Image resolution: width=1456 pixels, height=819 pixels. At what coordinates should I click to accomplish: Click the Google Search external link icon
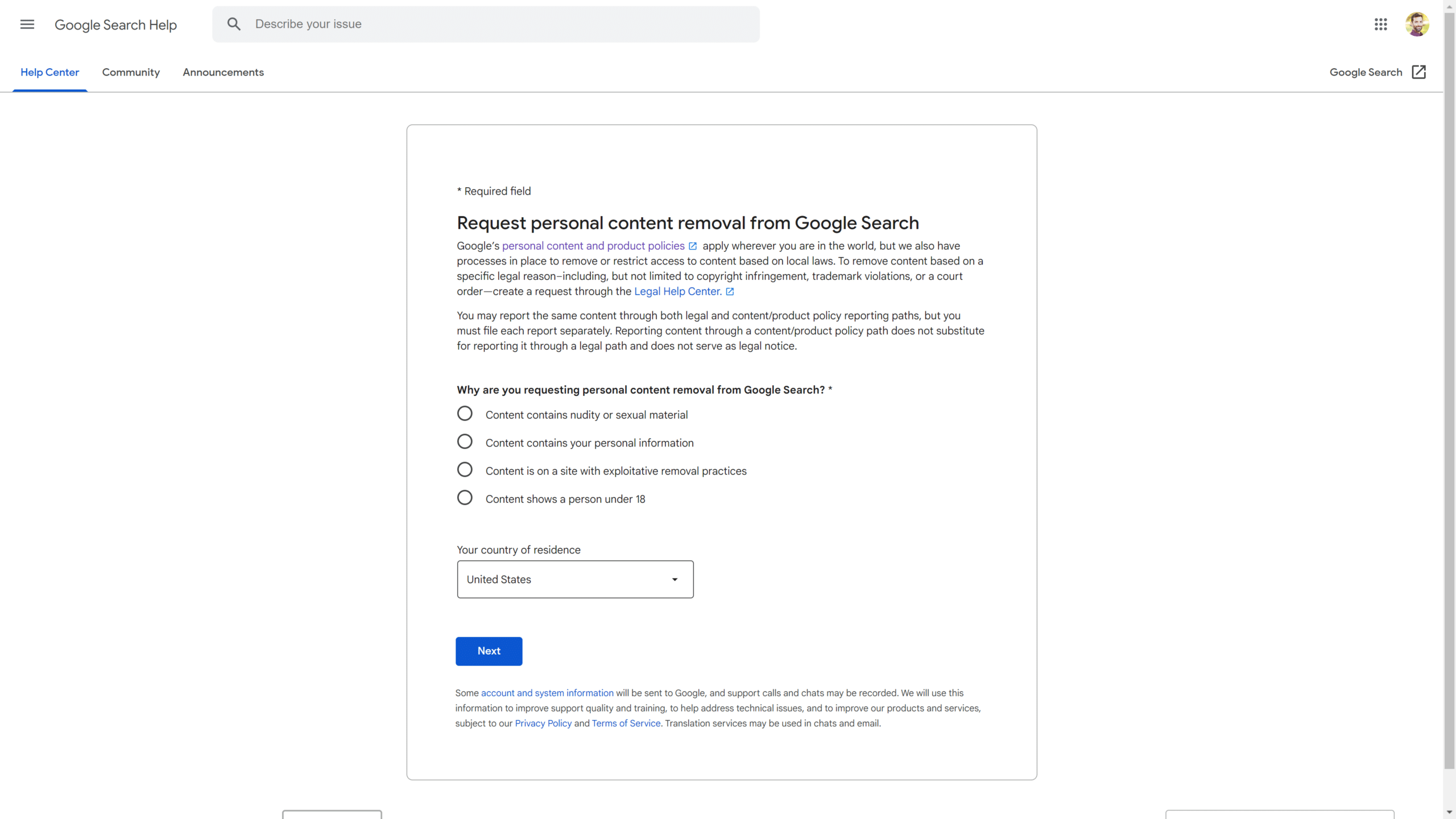click(x=1419, y=72)
